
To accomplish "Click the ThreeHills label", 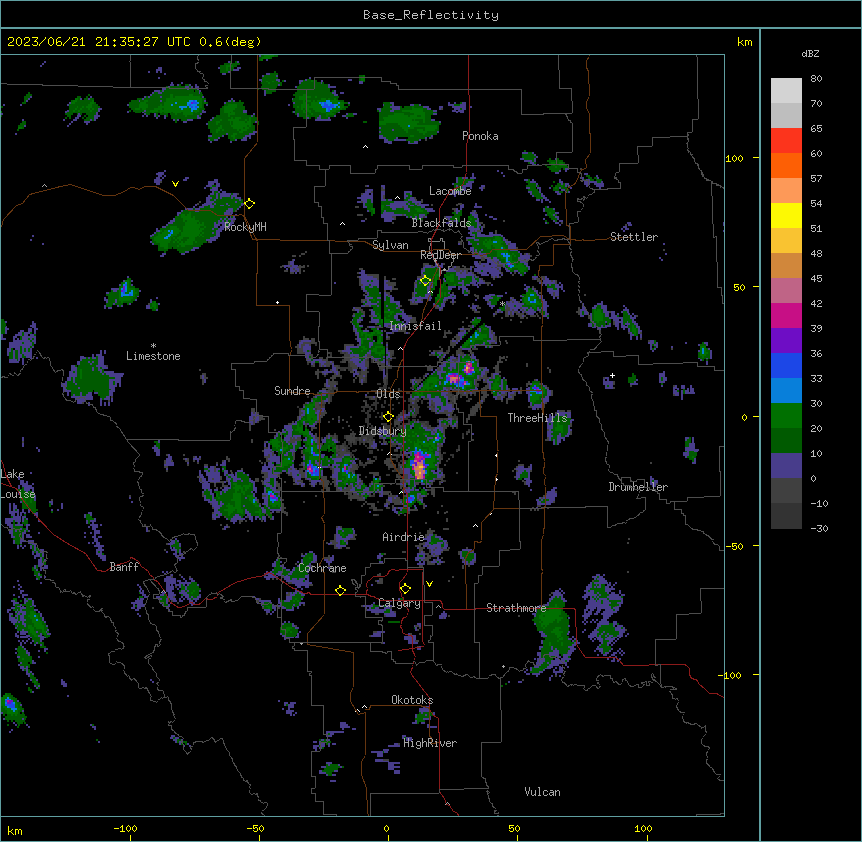I will 537,418.
